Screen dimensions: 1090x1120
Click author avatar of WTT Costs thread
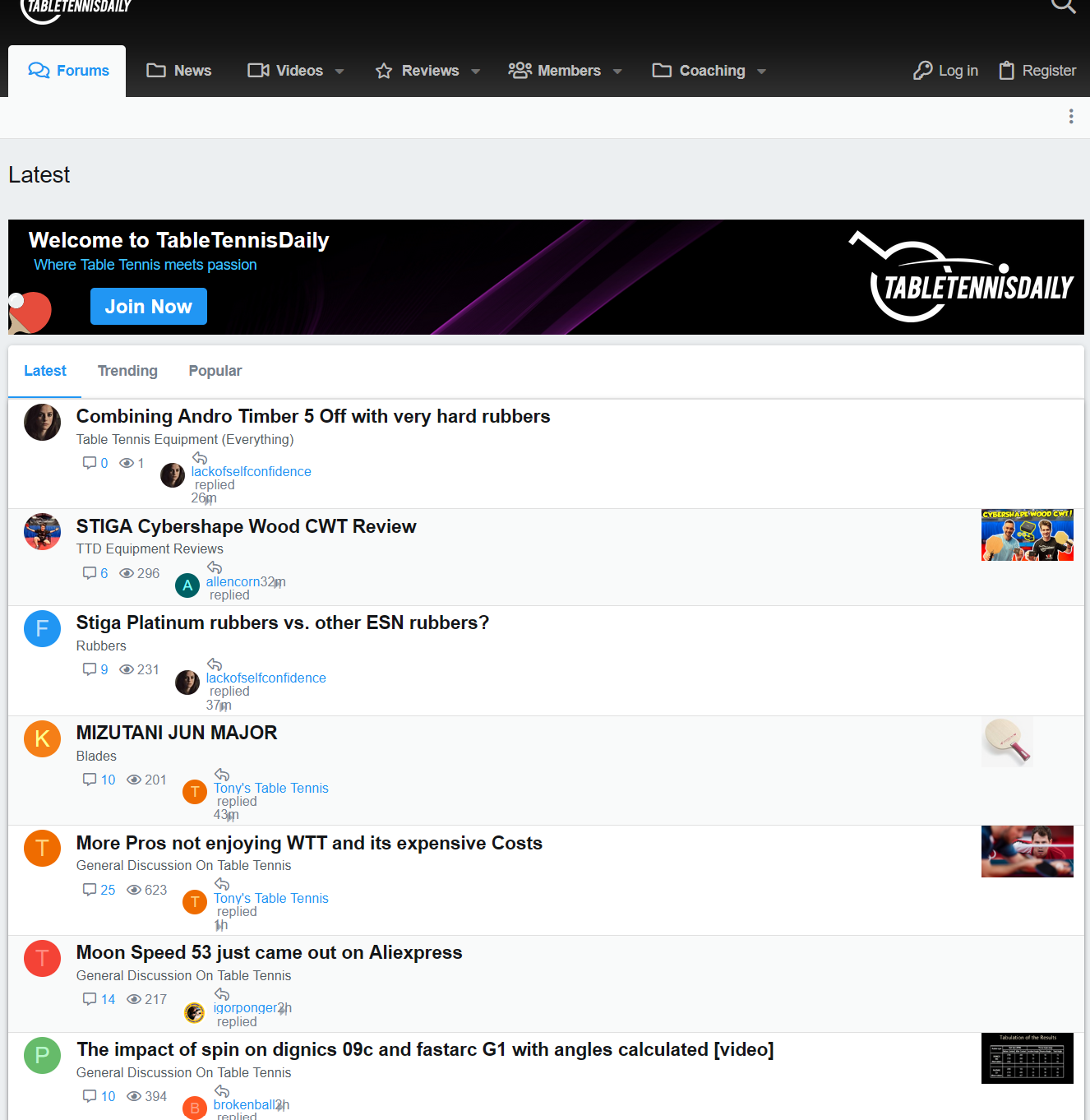(x=42, y=849)
